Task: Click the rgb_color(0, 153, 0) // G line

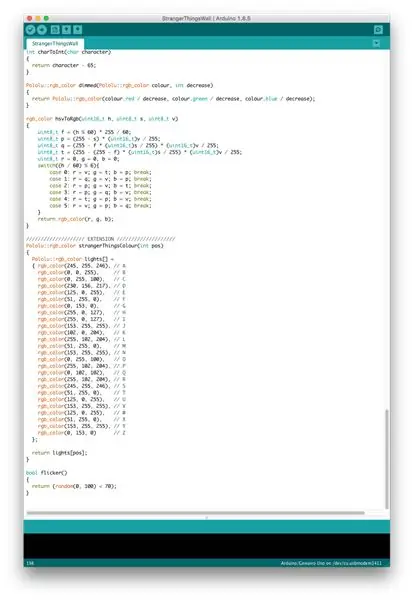Action: (82, 306)
